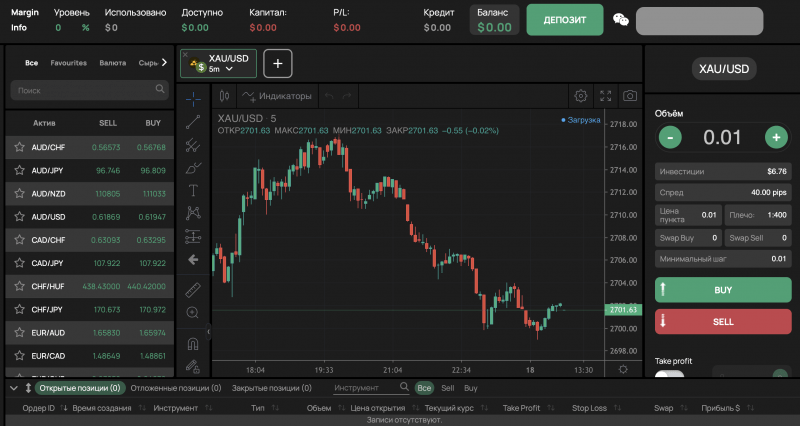
Task: Enable the Take profit switch
Action: [669, 374]
